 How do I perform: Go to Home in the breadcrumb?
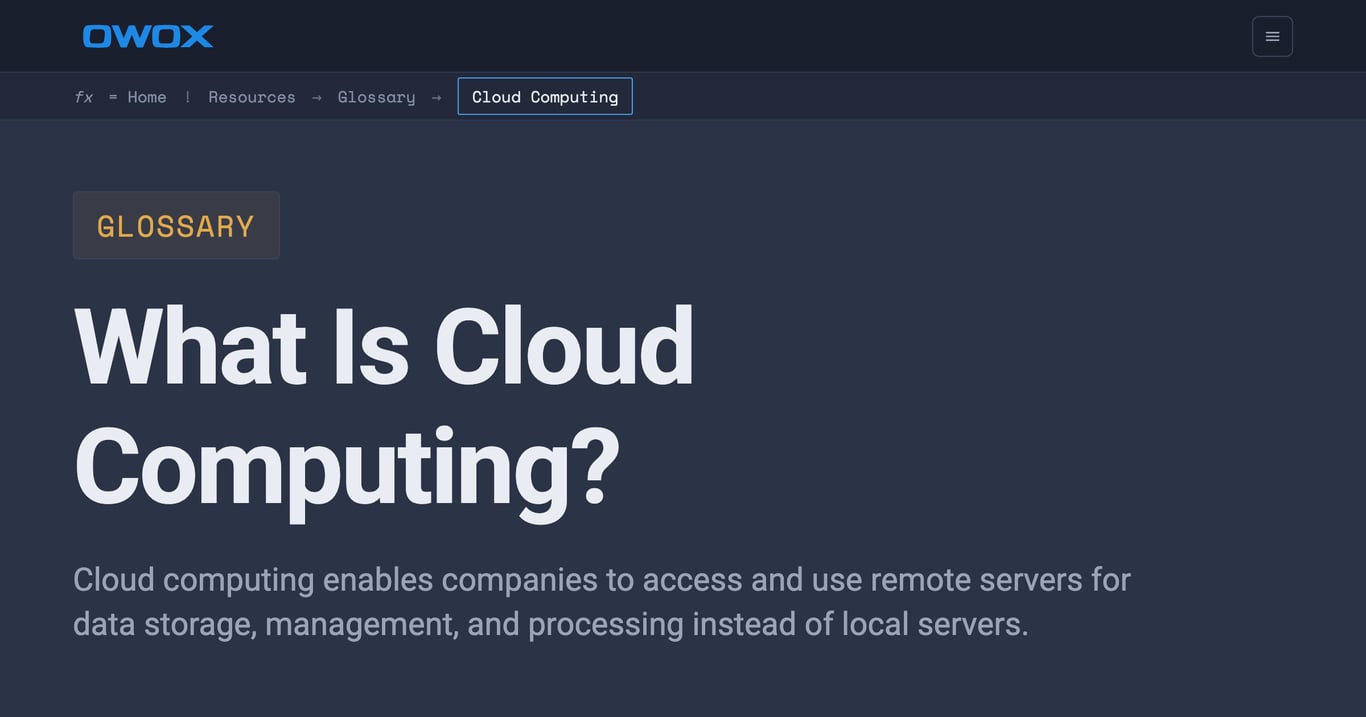point(147,97)
